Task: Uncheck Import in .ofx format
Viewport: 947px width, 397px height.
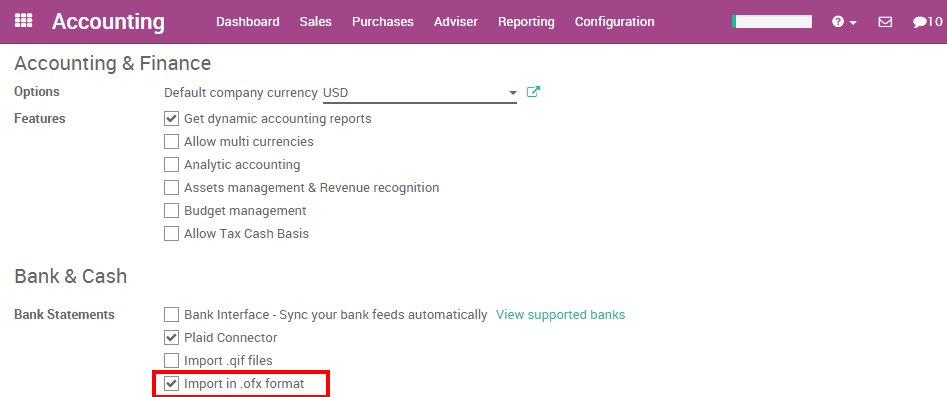Action: pyautogui.click(x=172, y=383)
